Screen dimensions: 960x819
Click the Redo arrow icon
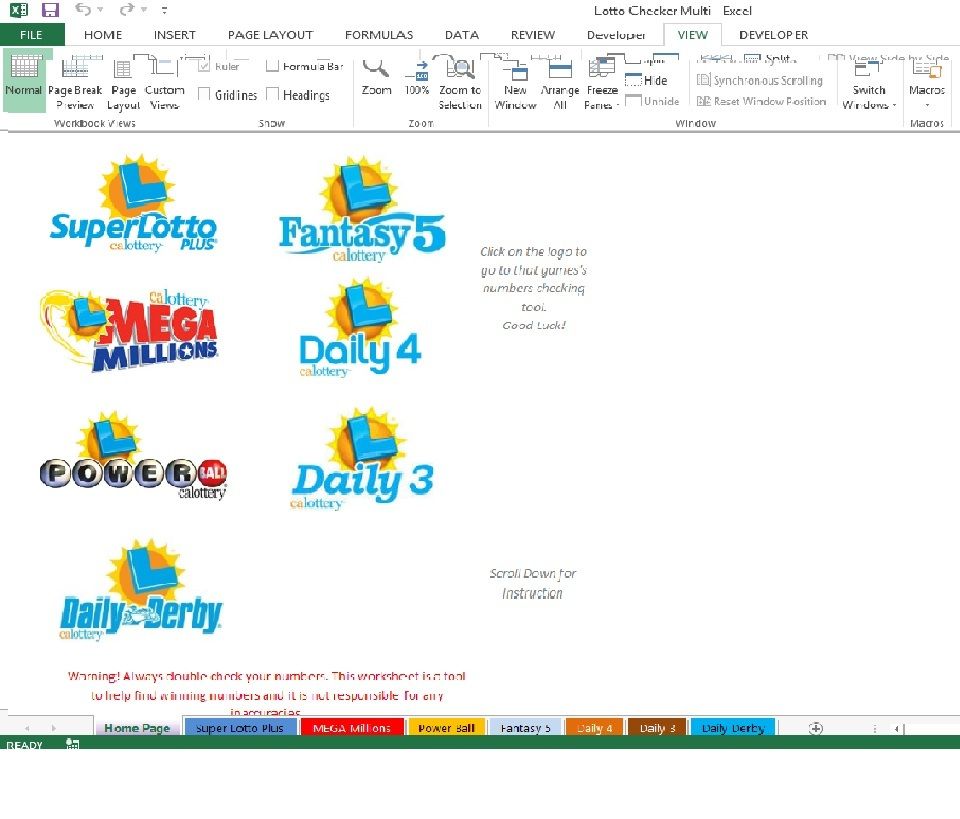click(127, 9)
